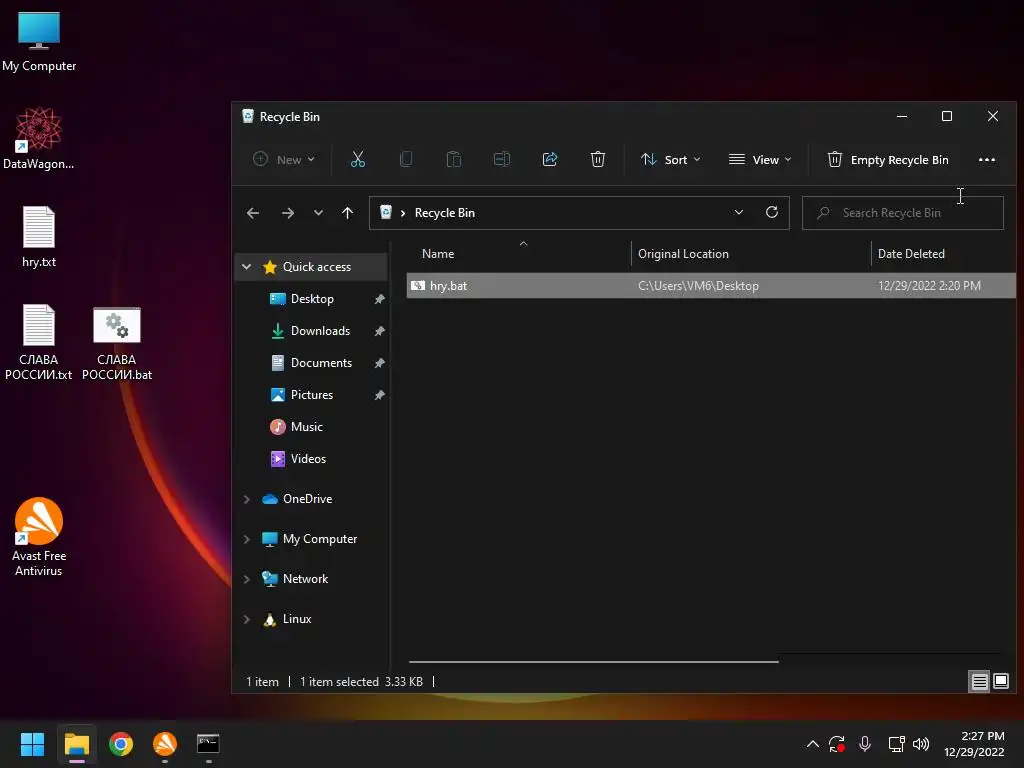
Task: Click the microphone tray icon
Action: 865,744
